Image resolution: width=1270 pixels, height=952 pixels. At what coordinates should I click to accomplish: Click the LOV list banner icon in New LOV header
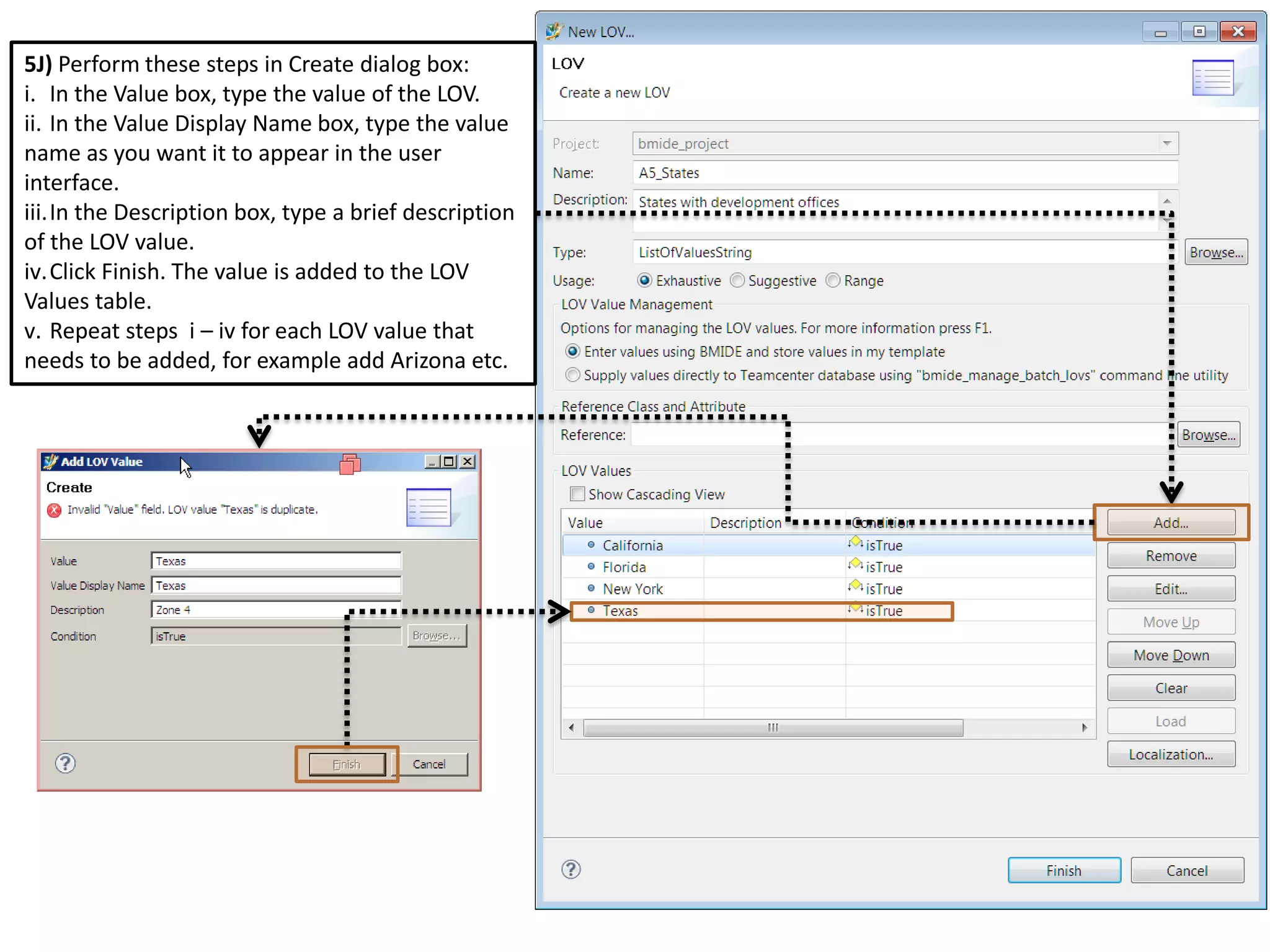click(1212, 78)
